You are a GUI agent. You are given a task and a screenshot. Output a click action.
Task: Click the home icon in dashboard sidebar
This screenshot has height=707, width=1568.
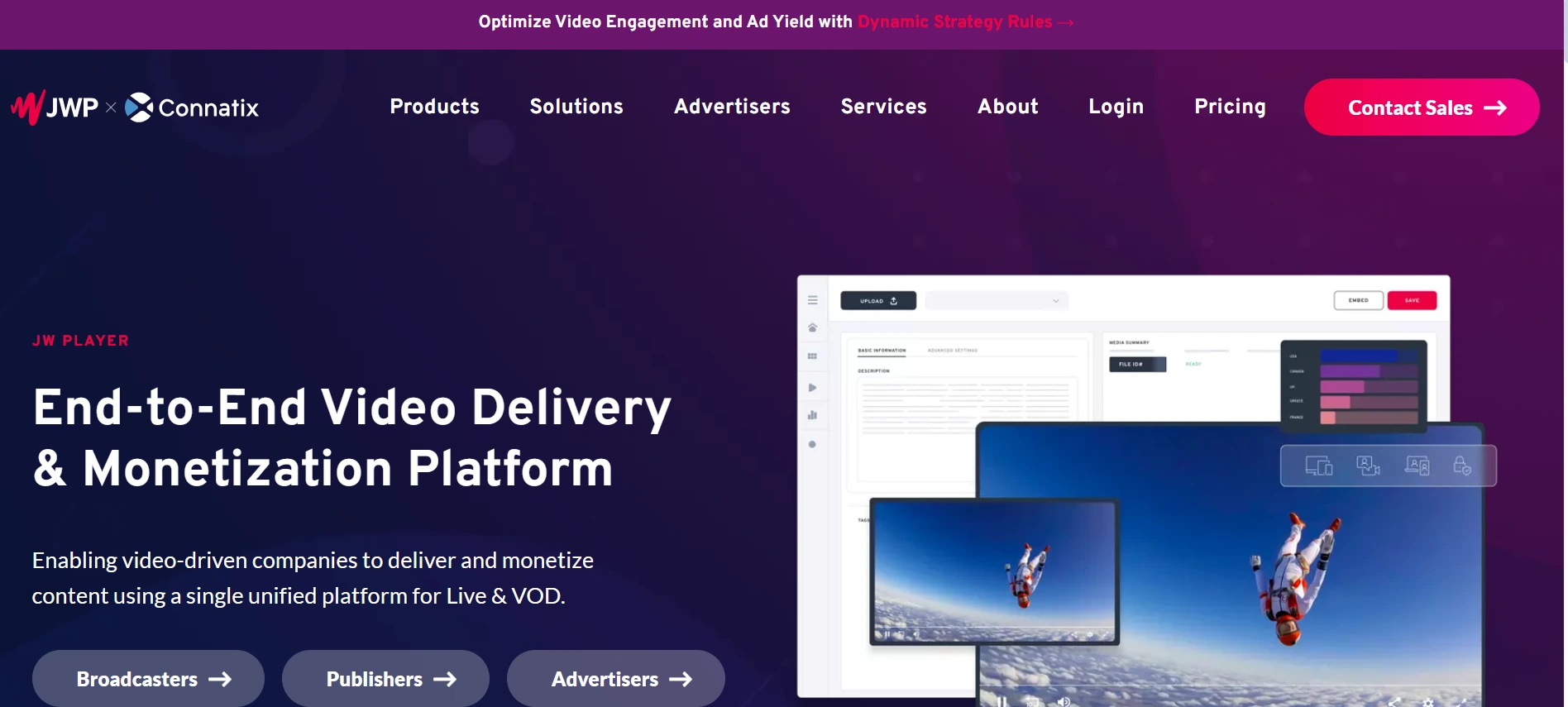point(813,327)
